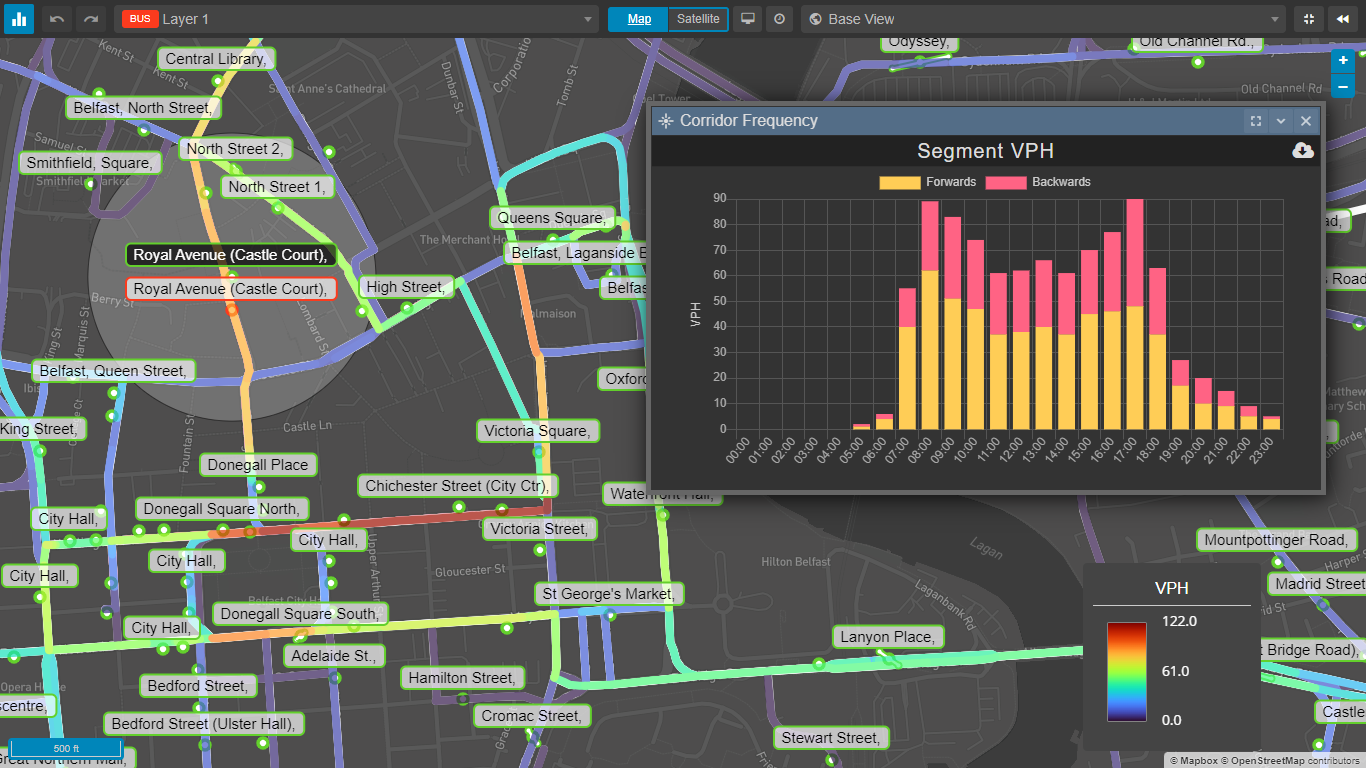Click the rewind icon in the top-right corner
Image resolution: width=1366 pixels, height=768 pixels.
[1344, 18]
